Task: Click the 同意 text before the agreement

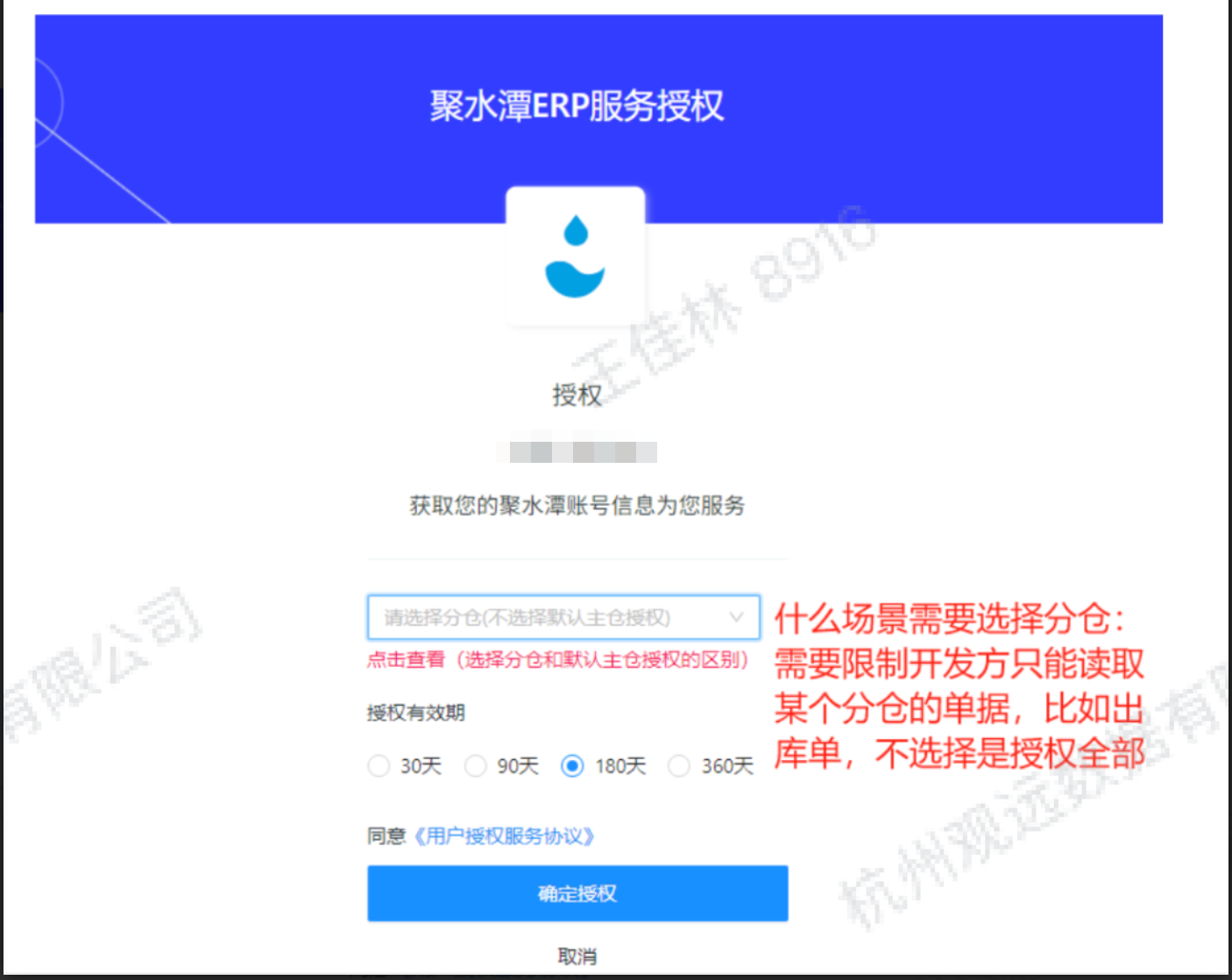Action: (386, 836)
